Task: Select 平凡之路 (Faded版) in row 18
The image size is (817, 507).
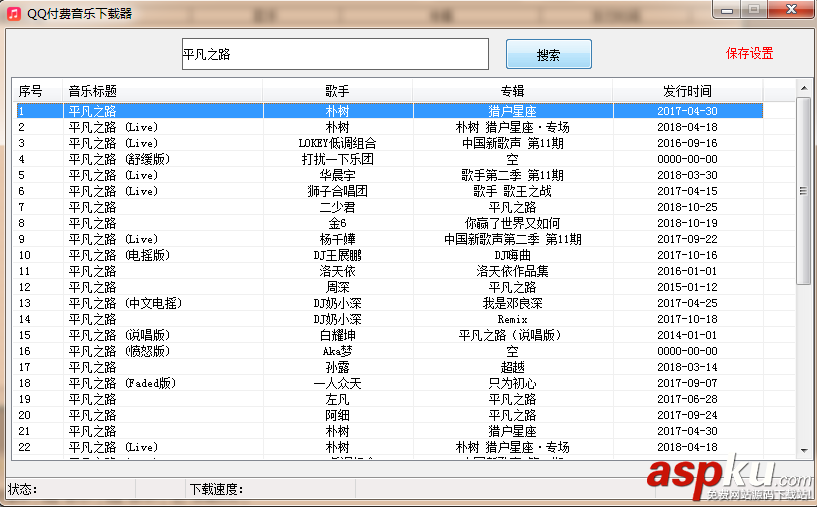Action: pos(122,384)
